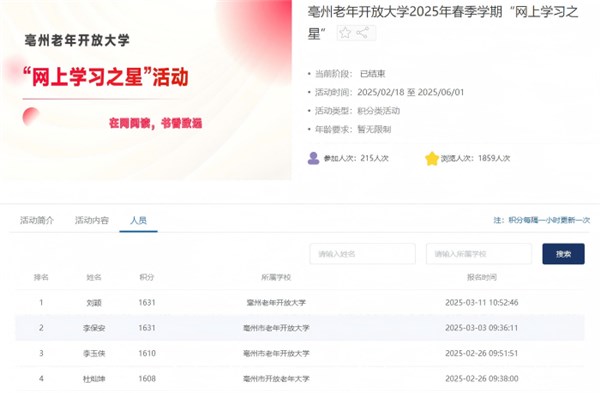The image size is (600, 393).
Task: Select the 人员 tab
Action: 139,220
